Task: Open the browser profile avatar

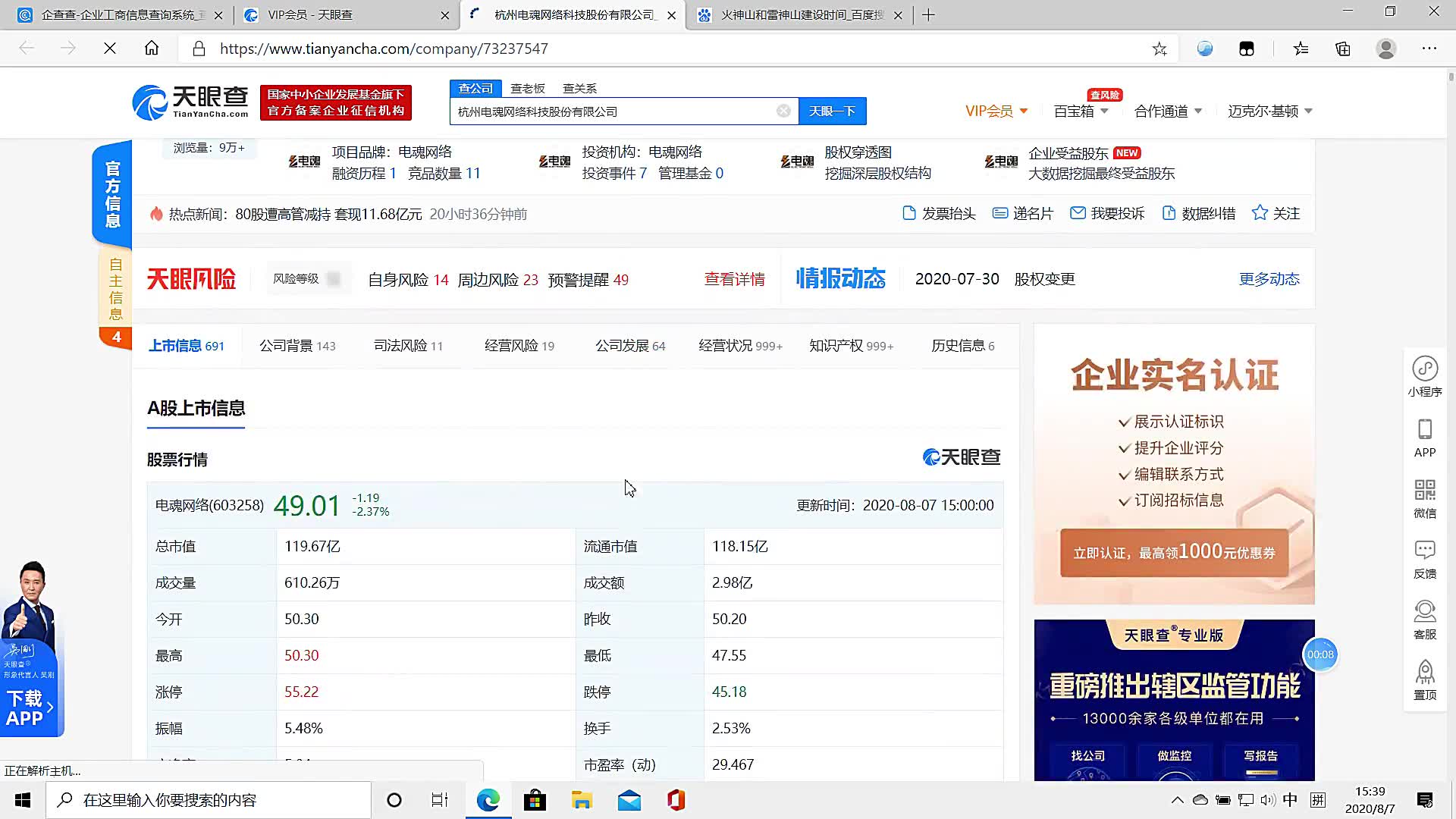Action: [1386, 49]
